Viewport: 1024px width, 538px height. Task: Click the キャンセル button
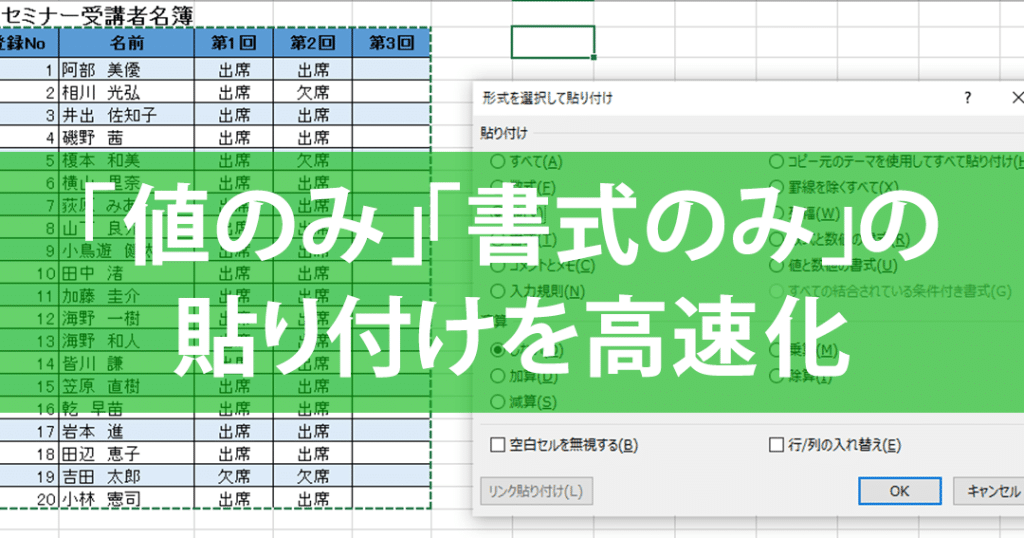click(989, 491)
